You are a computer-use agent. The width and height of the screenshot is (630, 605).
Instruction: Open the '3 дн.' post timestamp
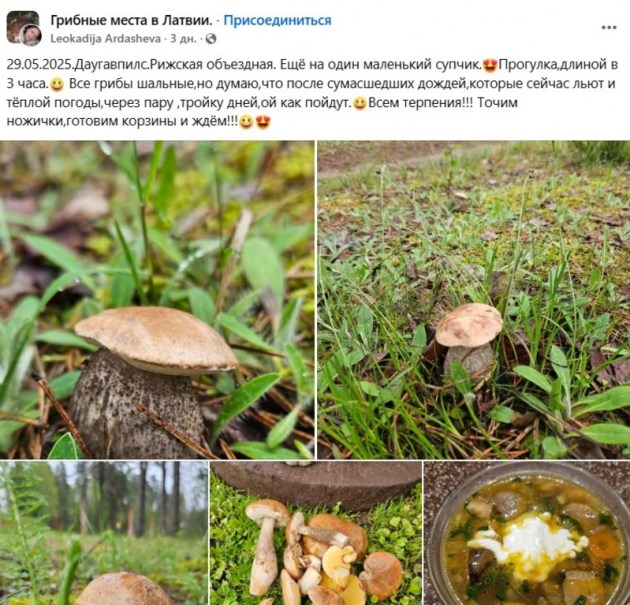point(184,39)
